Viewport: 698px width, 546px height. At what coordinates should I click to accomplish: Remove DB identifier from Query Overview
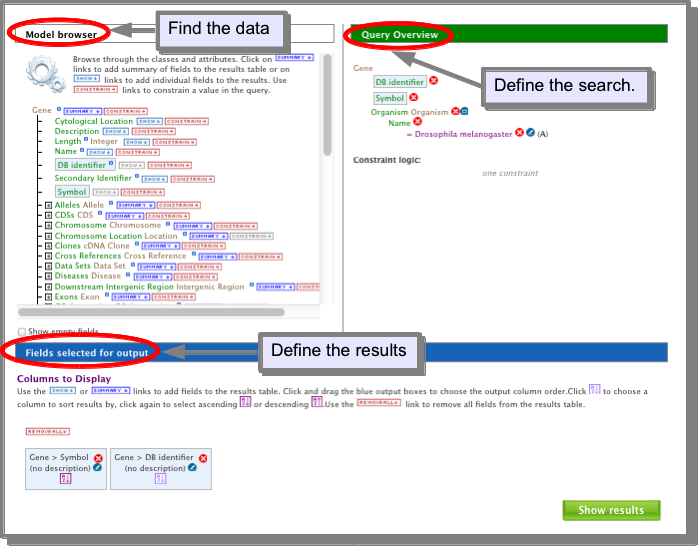click(434, 81)
